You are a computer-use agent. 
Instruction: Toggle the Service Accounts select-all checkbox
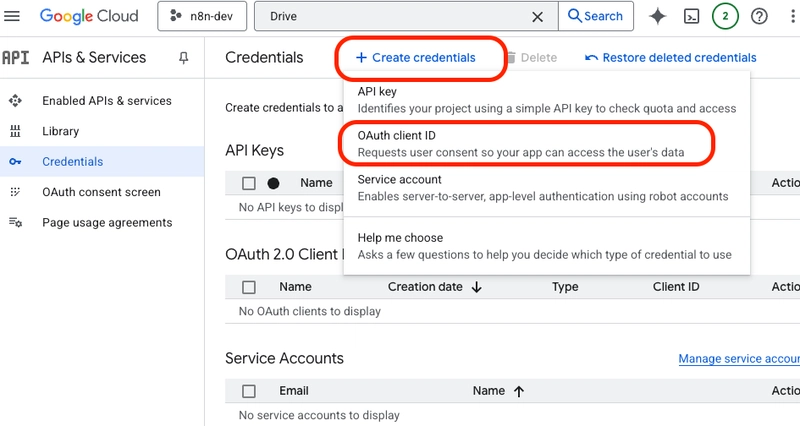click(249, 391)
